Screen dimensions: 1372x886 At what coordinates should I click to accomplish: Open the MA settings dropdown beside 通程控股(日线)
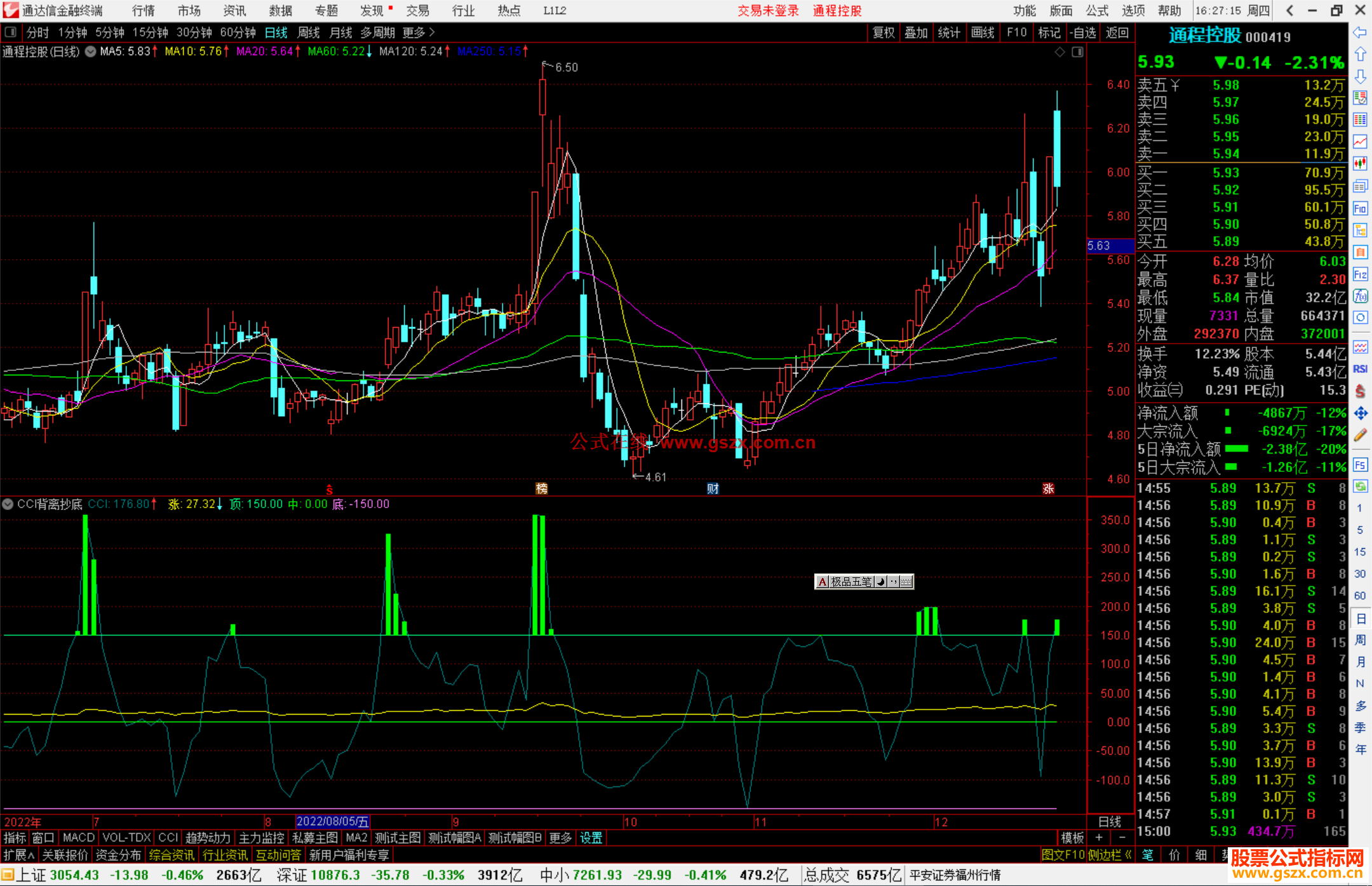pyautogui.click(x=91, y=51)
